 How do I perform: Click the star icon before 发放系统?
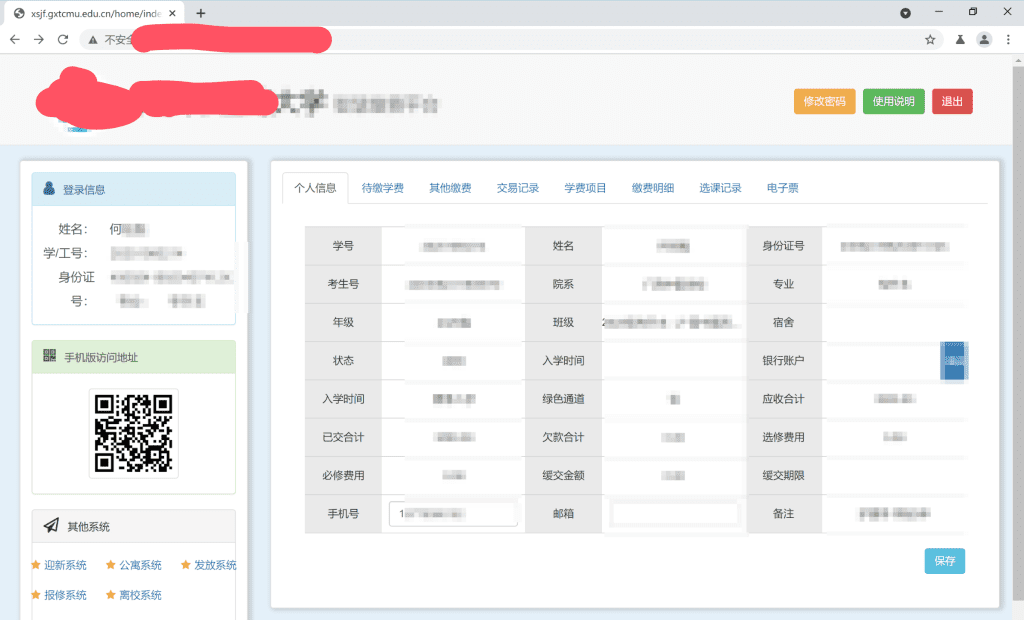click(185, 564)
